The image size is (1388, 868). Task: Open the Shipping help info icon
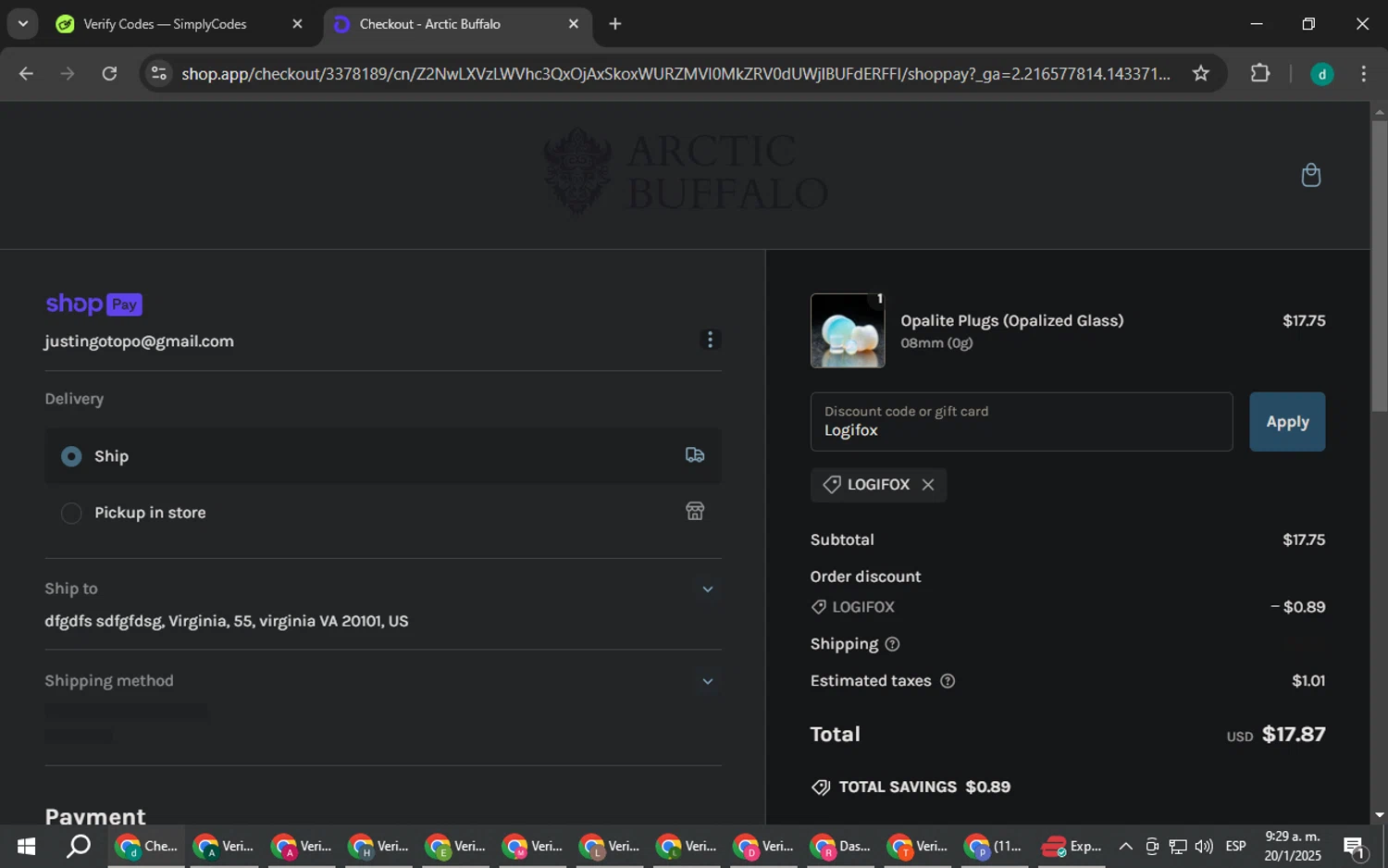(x=892, y=644)
